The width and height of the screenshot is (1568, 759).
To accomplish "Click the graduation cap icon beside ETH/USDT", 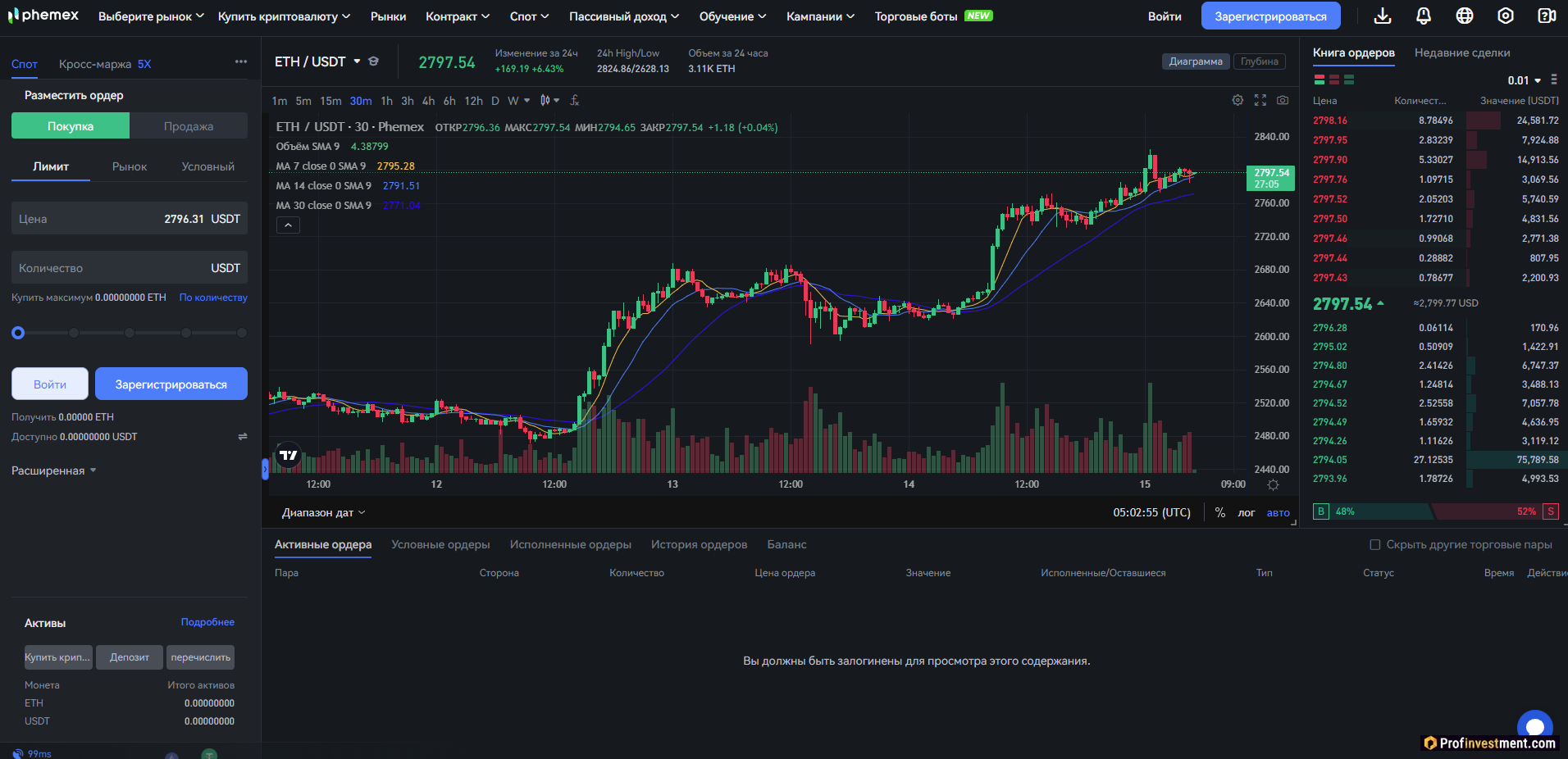I will pyautogui.click(x=373, y=61).
